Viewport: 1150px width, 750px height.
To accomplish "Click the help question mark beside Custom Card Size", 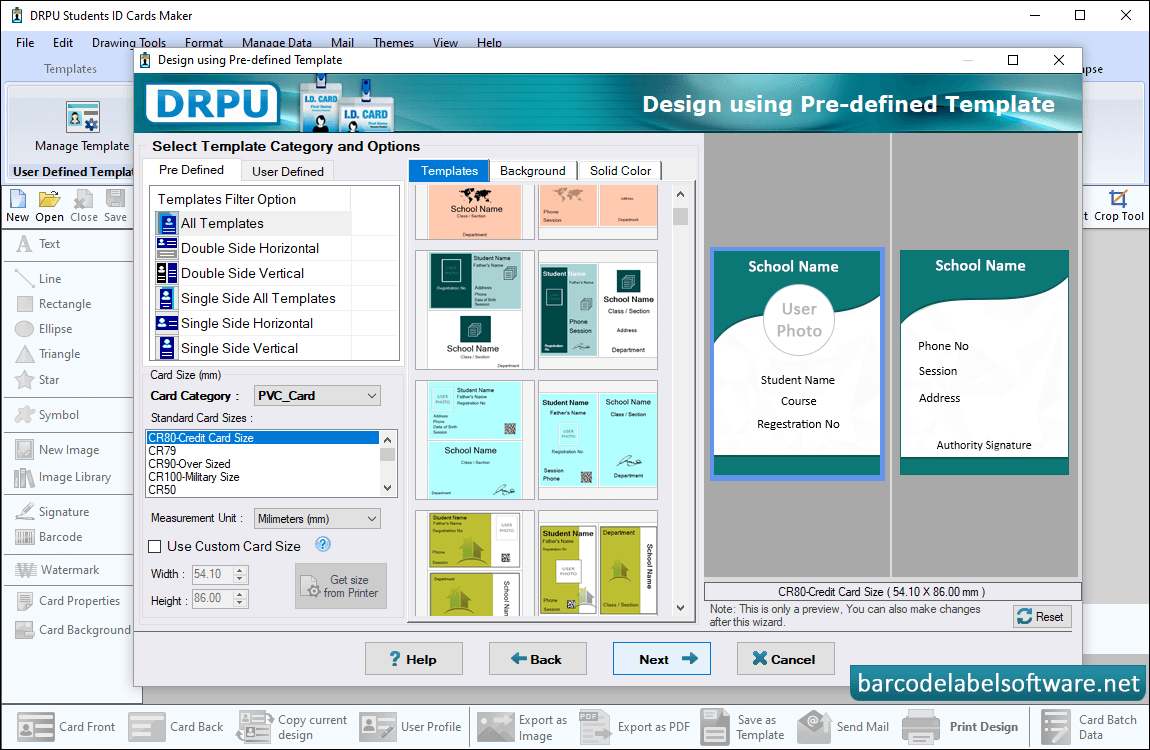I will 323,545.
